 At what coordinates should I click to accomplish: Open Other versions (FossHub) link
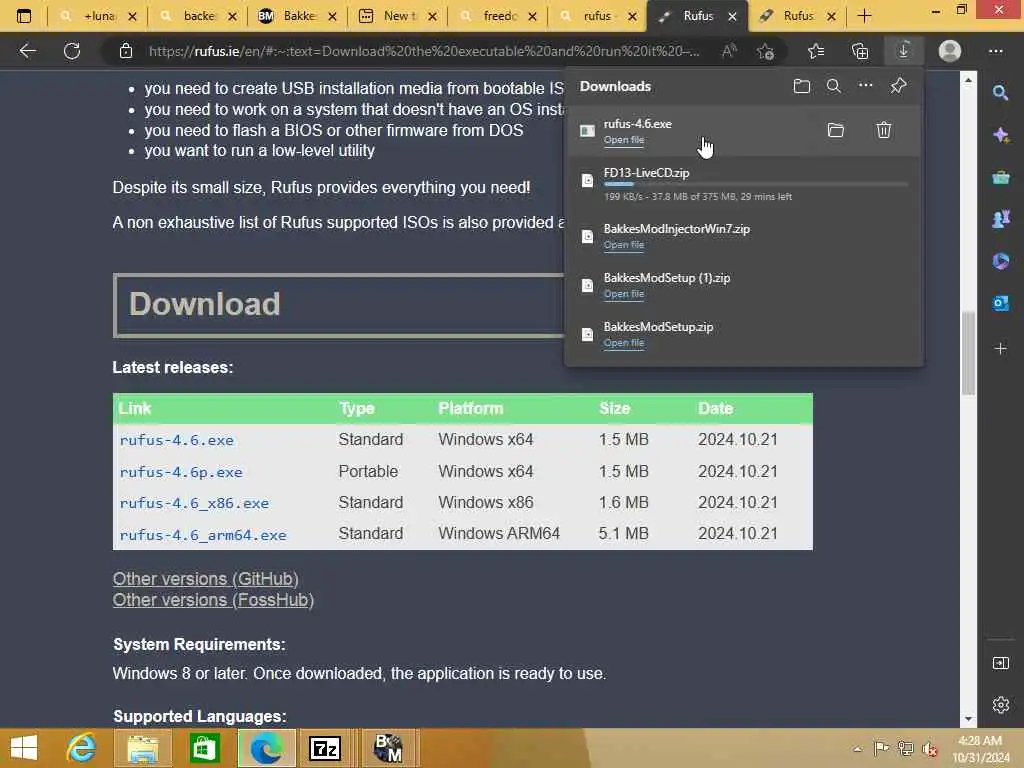point(213,600)
